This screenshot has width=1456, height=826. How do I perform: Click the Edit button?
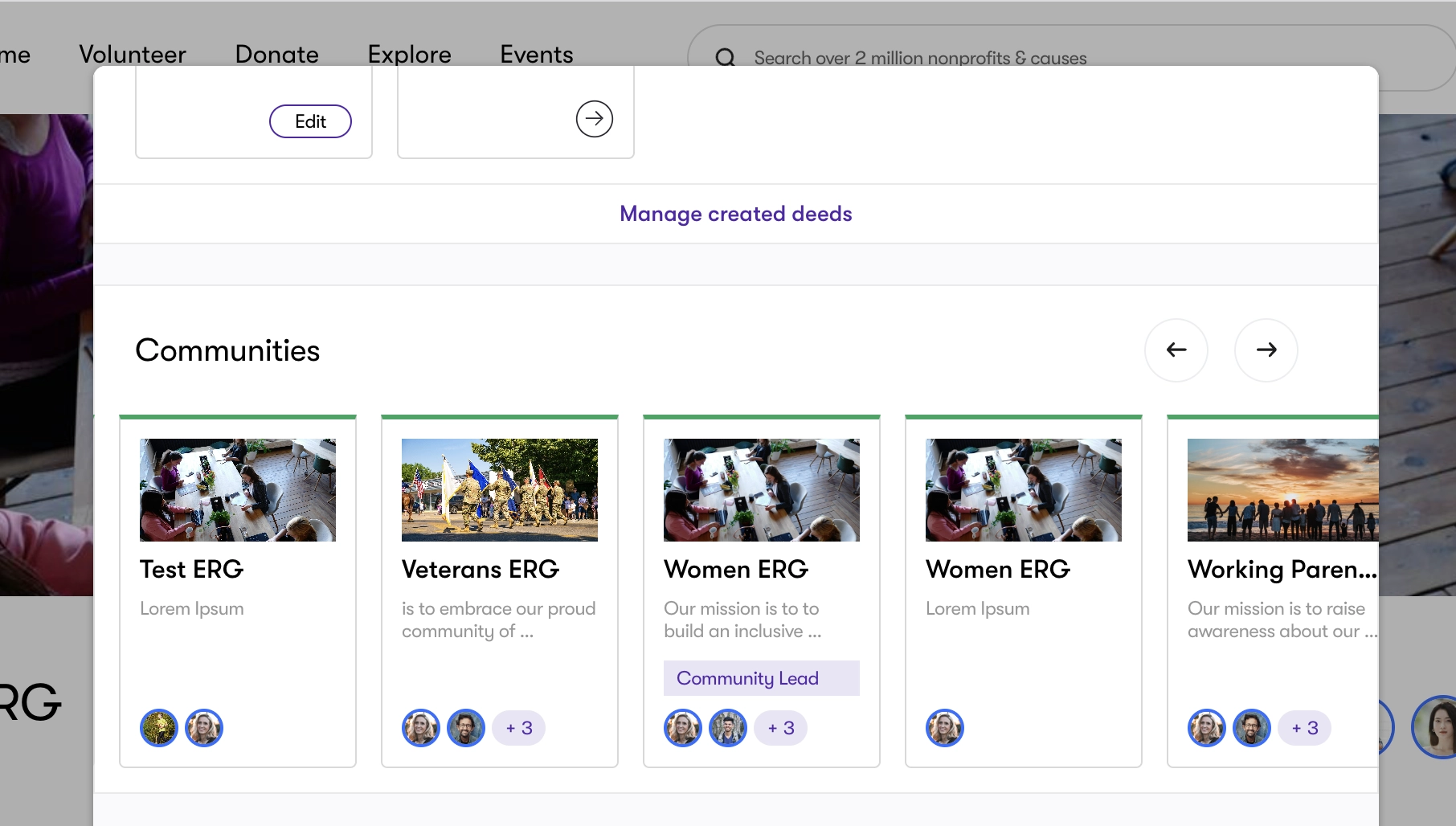[x=310, y=121]
